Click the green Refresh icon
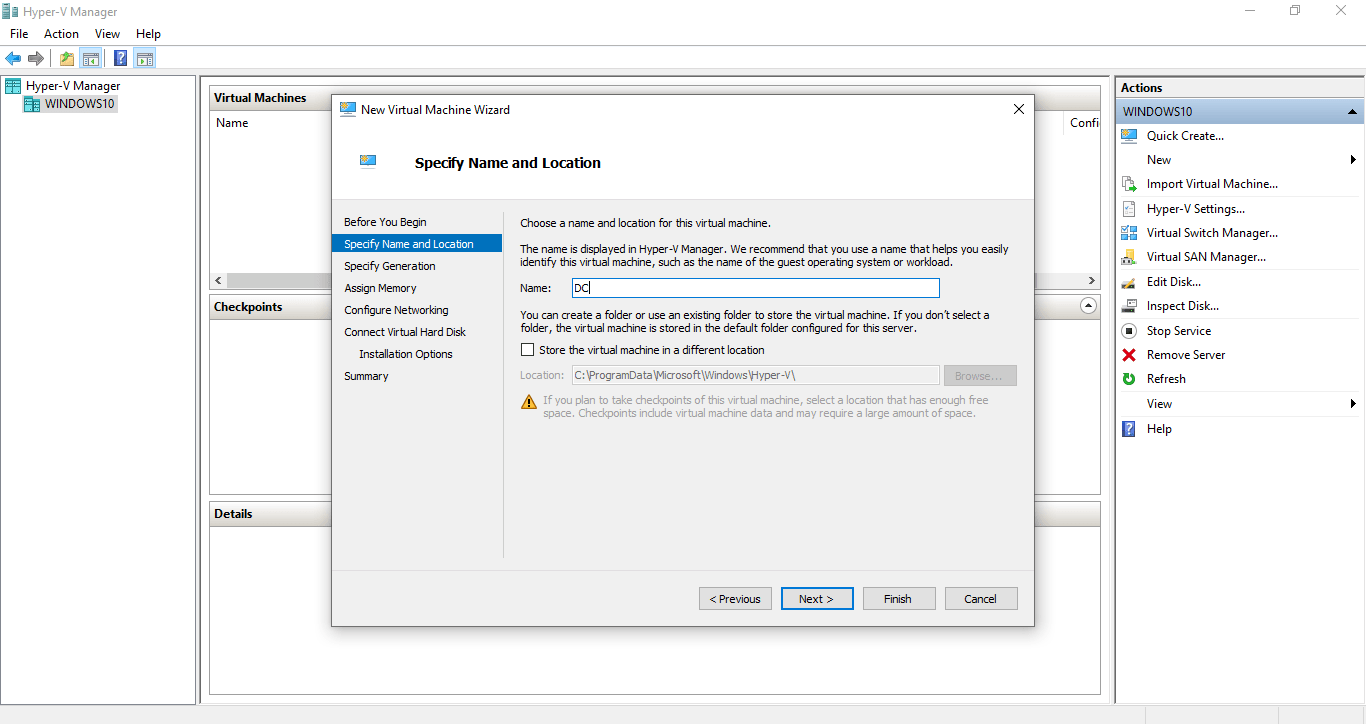The height and width of the screenshot is (724, 1366). pos(1130,379)
